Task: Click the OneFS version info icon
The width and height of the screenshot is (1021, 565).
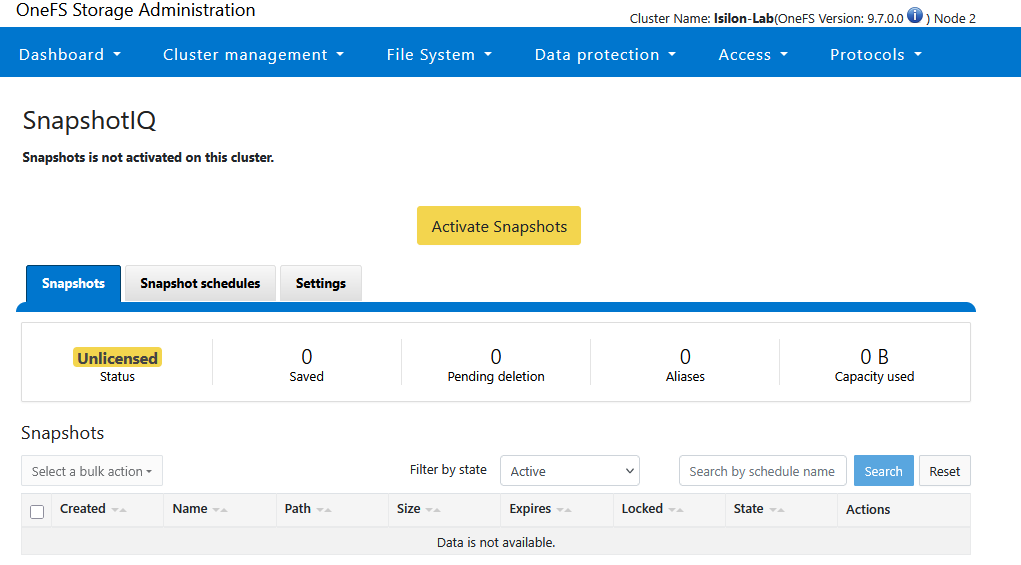Action: point(915,16)
